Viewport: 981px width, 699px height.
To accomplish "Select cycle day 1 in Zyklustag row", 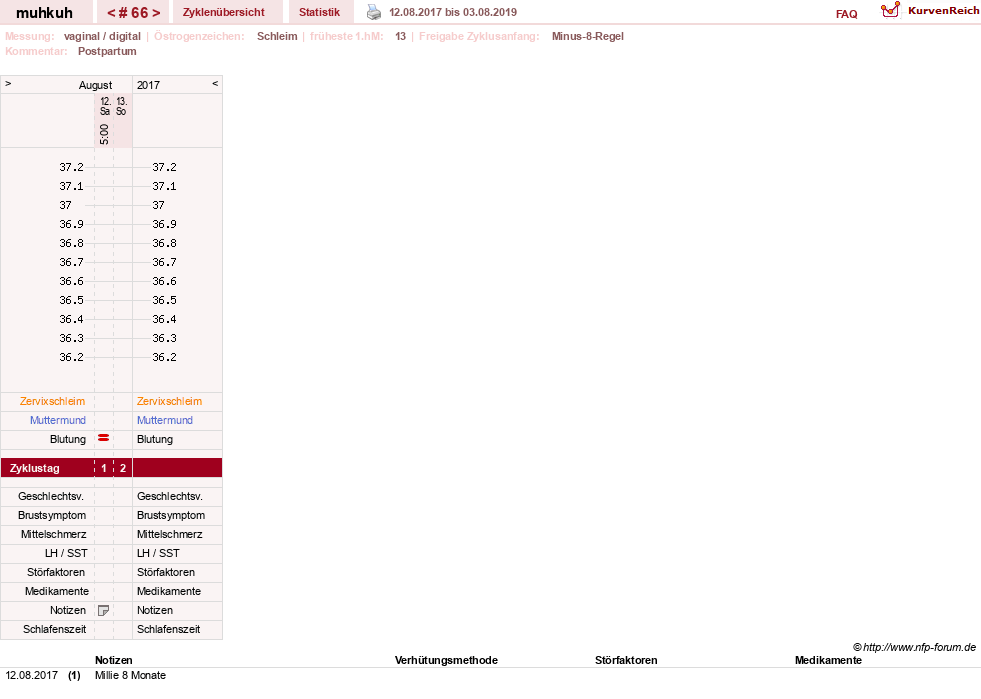I will click(x=104, y=468).
